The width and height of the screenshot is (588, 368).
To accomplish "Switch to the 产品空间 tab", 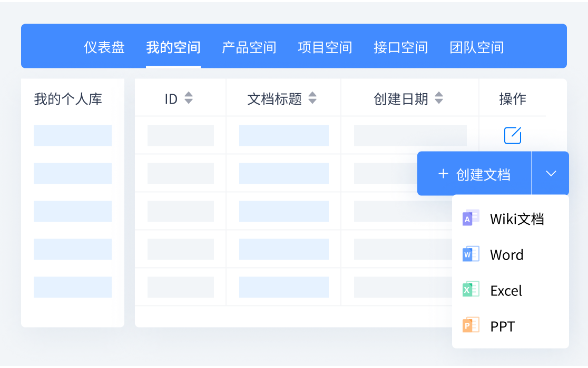I will pos(249,47).
